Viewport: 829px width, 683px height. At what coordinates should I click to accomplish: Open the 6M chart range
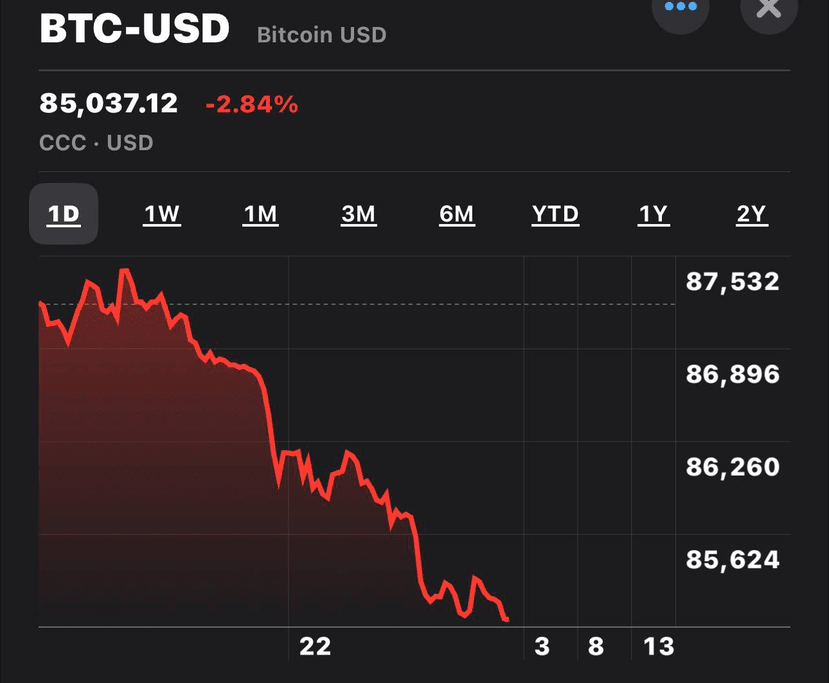pyautogui.click(x=457, y=213)
